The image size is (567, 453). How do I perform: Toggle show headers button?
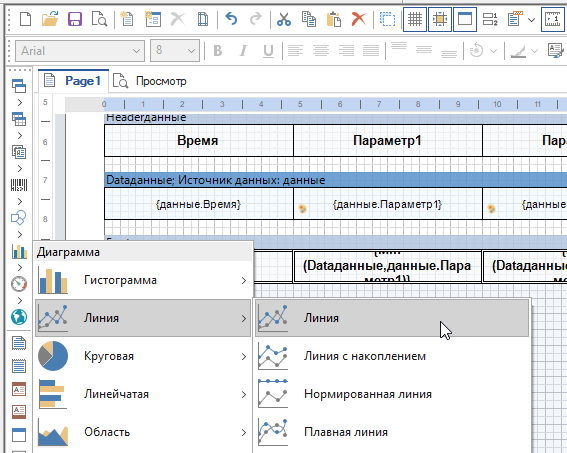pos(465,19)
